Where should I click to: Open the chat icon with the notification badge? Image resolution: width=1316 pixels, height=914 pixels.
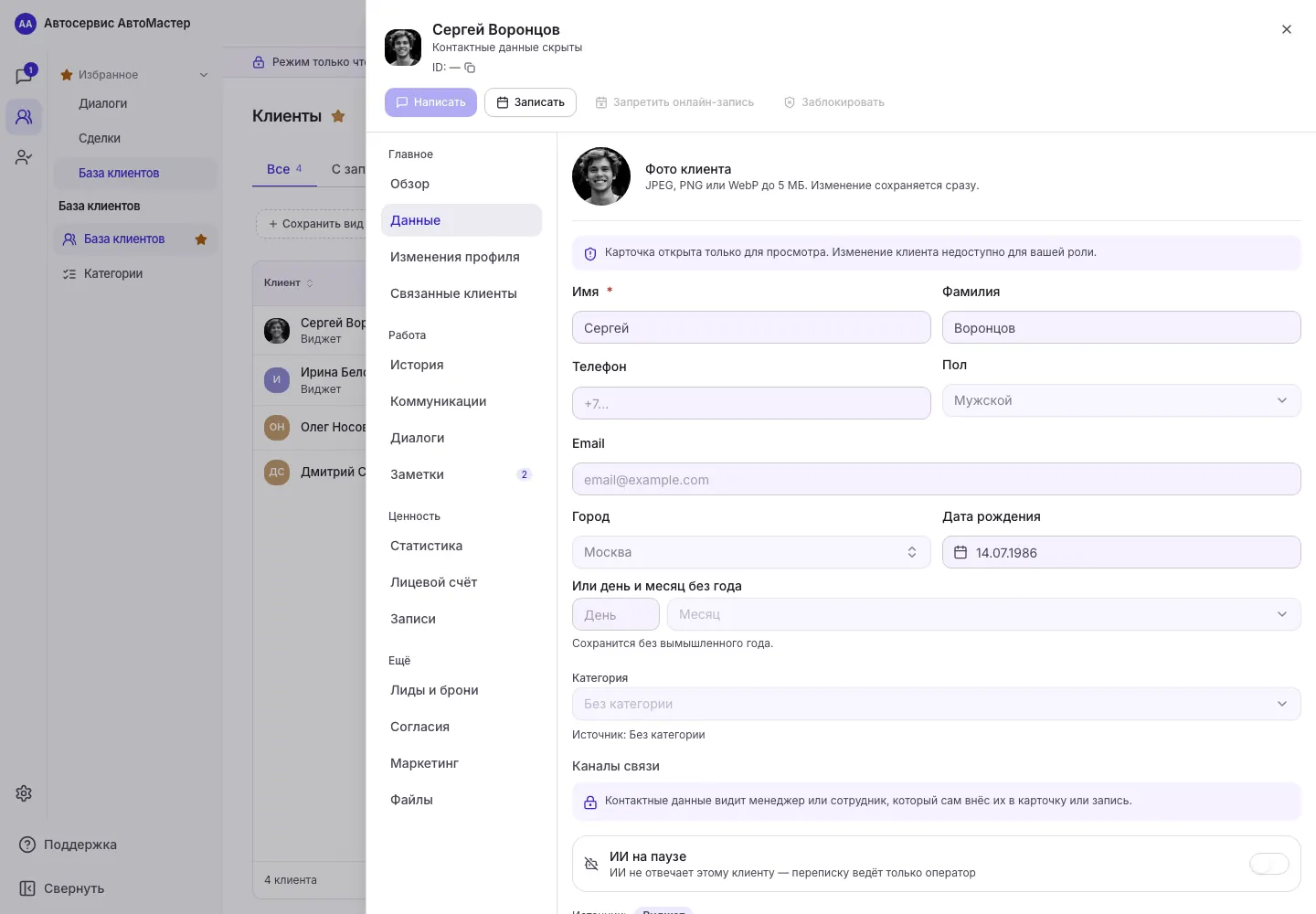pos(24,75)
